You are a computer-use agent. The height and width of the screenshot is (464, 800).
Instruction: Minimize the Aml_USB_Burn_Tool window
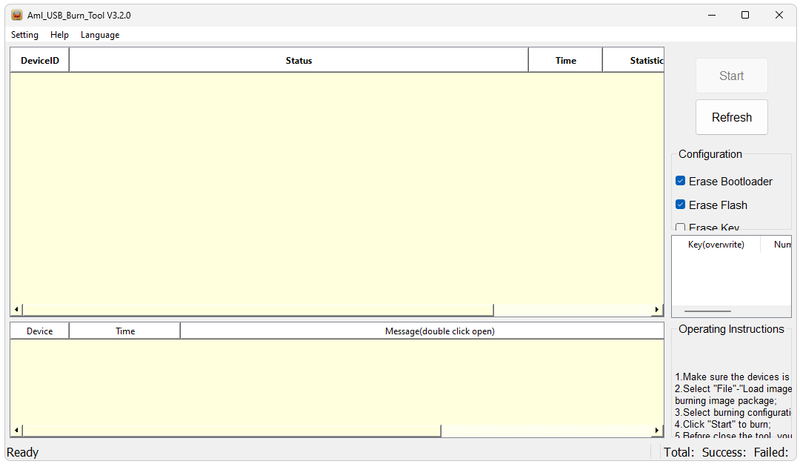712,15
